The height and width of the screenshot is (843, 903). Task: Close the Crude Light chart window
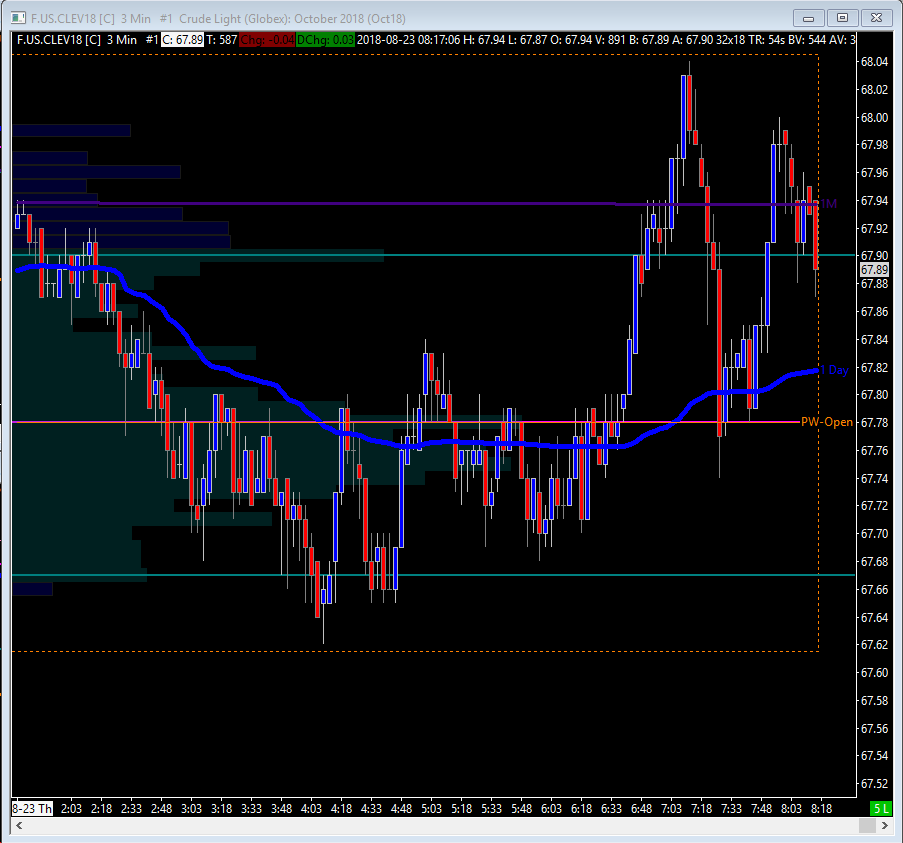point(877,18)
